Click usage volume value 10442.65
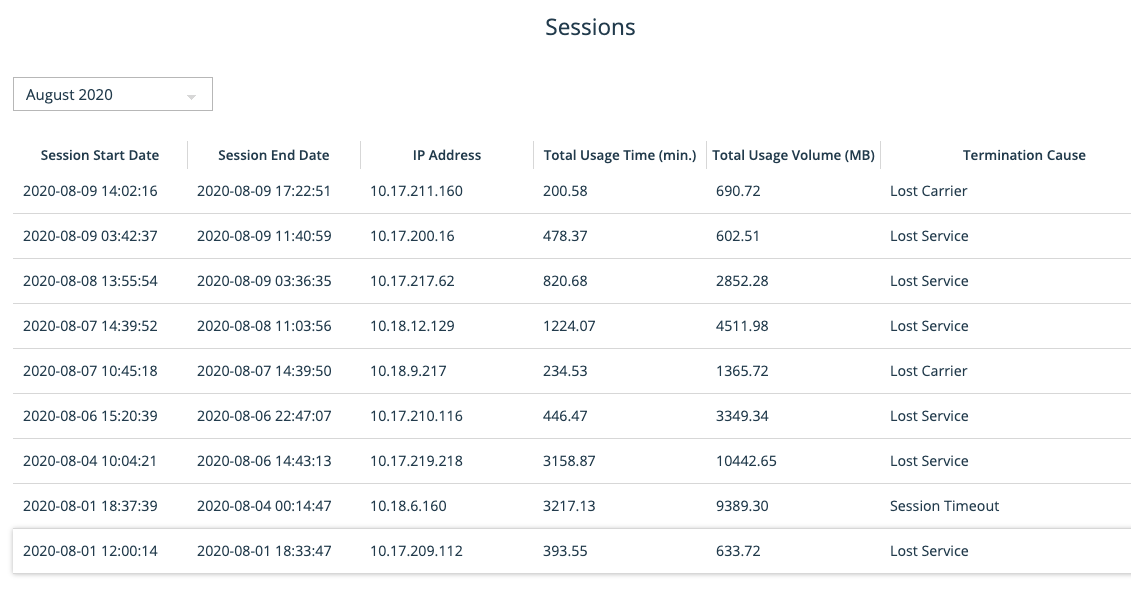This screenshot has height=603, width=1131. tap(746, 461)
